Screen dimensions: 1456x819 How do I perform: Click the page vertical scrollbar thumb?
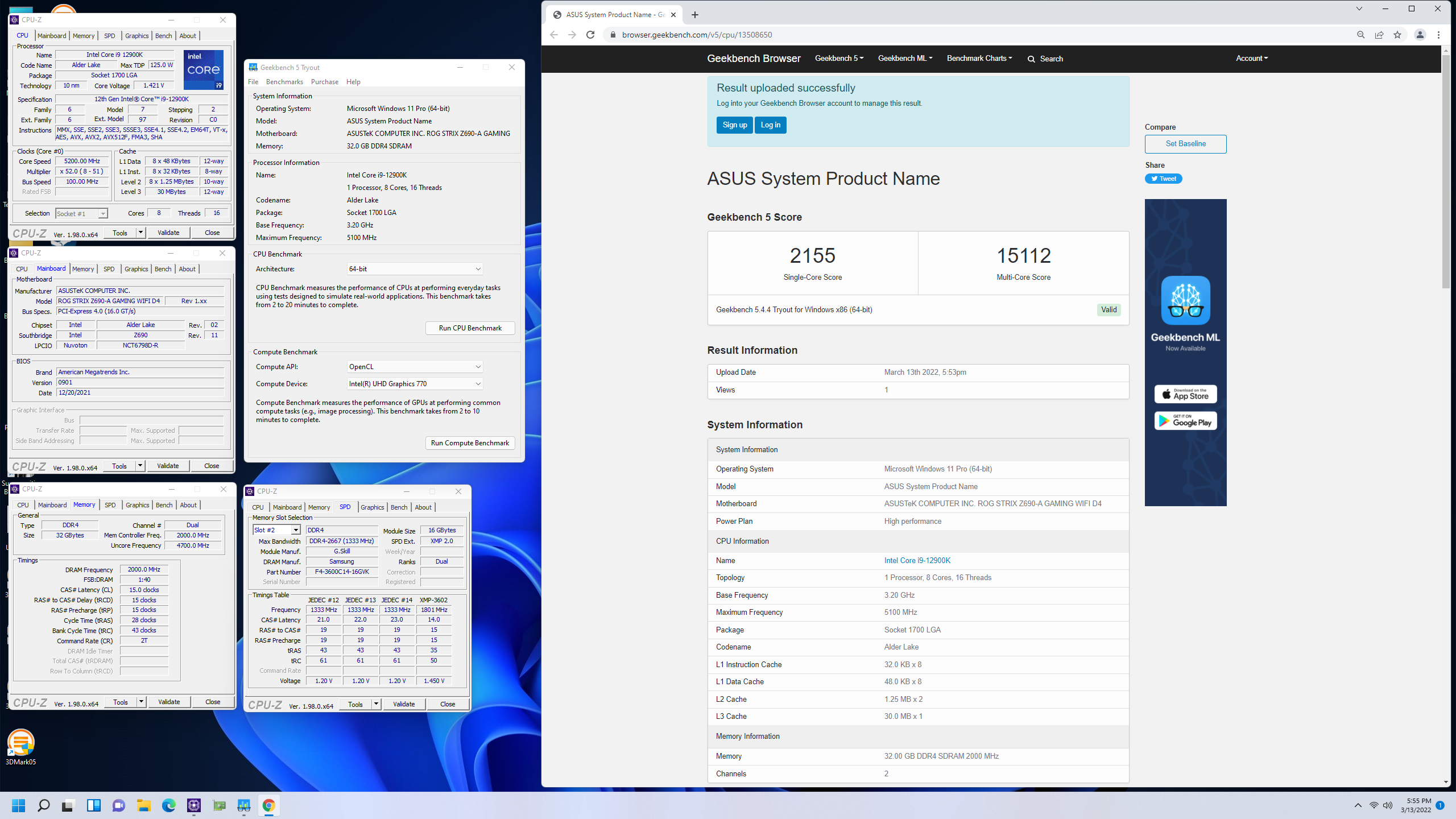tap(1446, 171)
